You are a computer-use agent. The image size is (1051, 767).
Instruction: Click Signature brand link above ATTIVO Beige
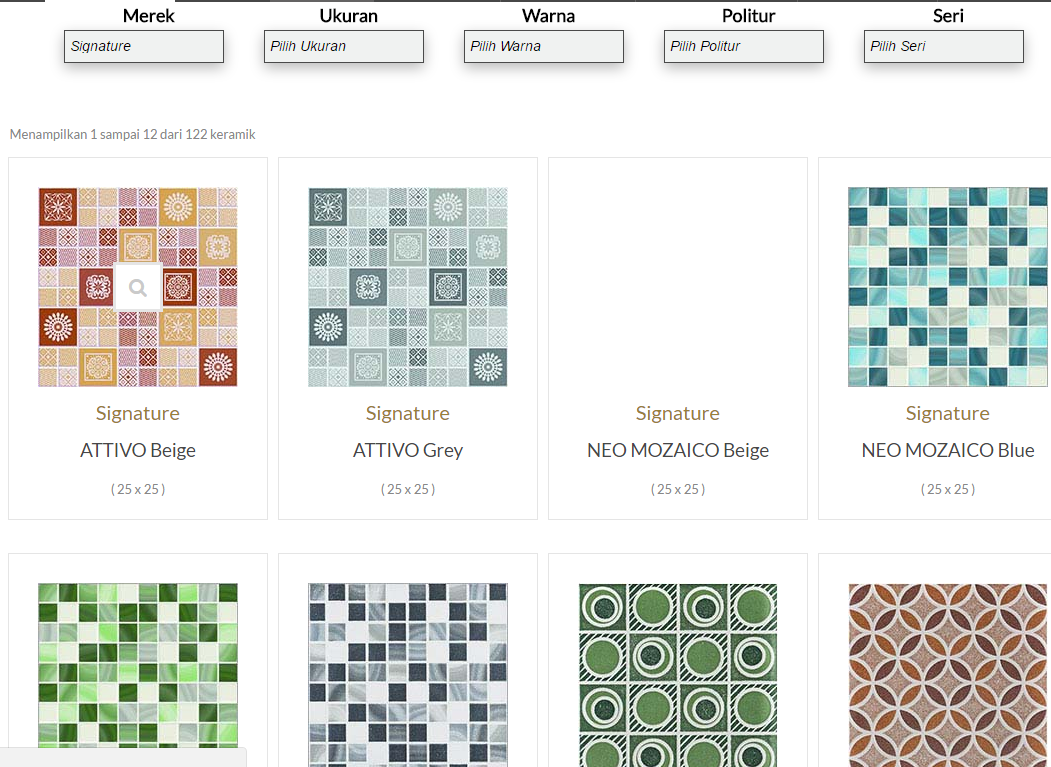click(138, 413)
